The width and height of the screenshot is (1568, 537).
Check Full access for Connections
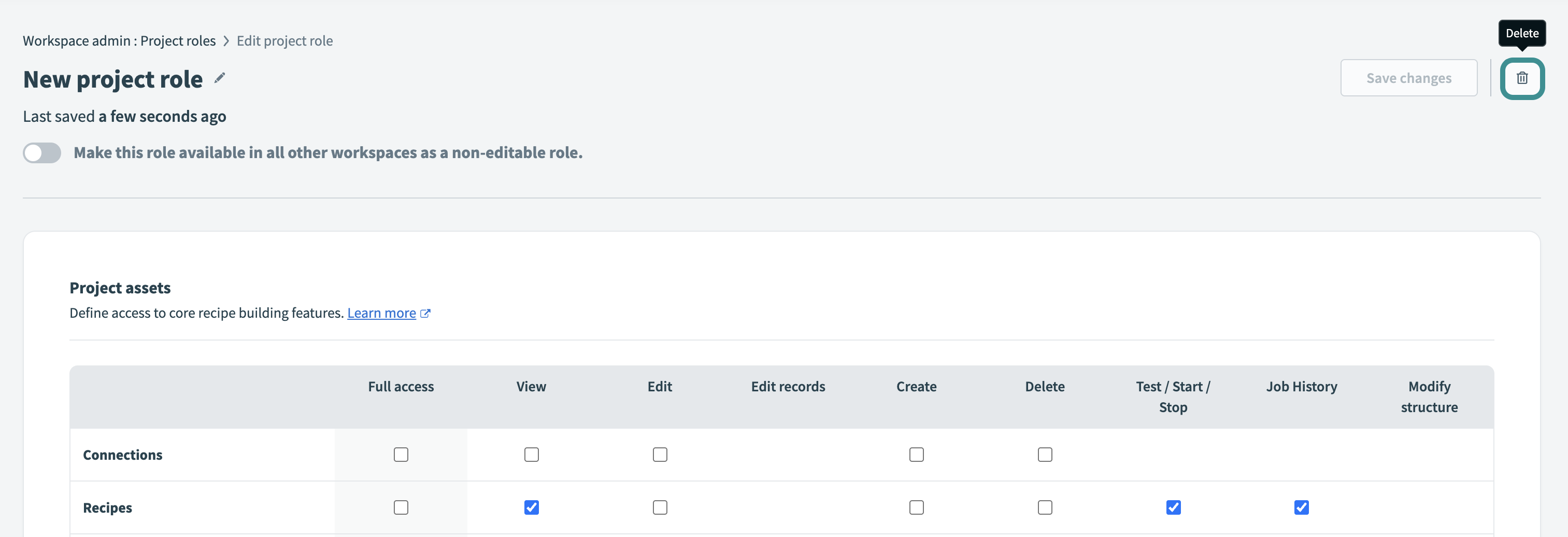[401, 454]
